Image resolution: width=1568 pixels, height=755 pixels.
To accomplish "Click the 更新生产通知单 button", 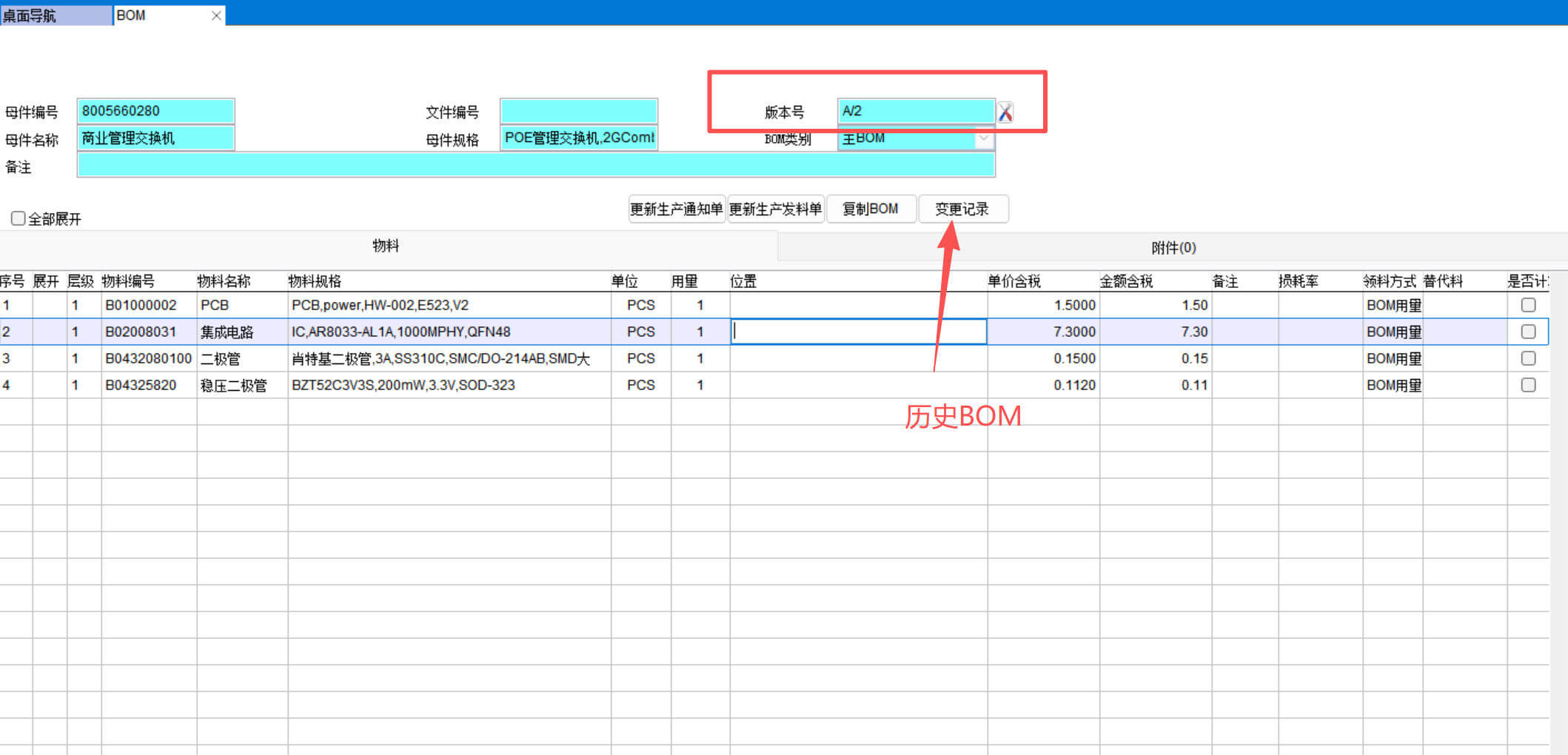I will (676, 209).
